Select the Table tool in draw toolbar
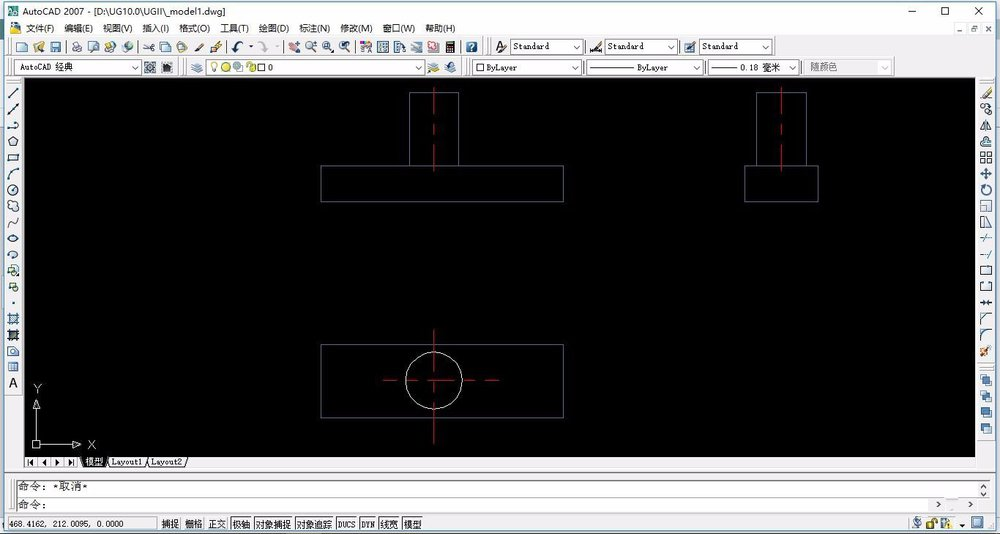 (13, 367)
